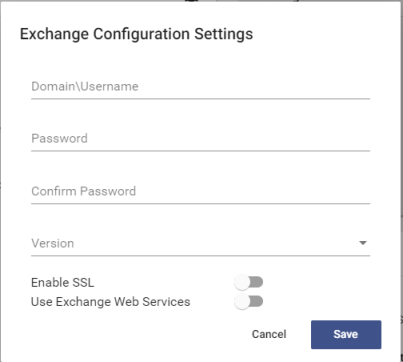Toggle the Enable SSL switch
This screenshot has width=403, height=362.
[249, 283]
